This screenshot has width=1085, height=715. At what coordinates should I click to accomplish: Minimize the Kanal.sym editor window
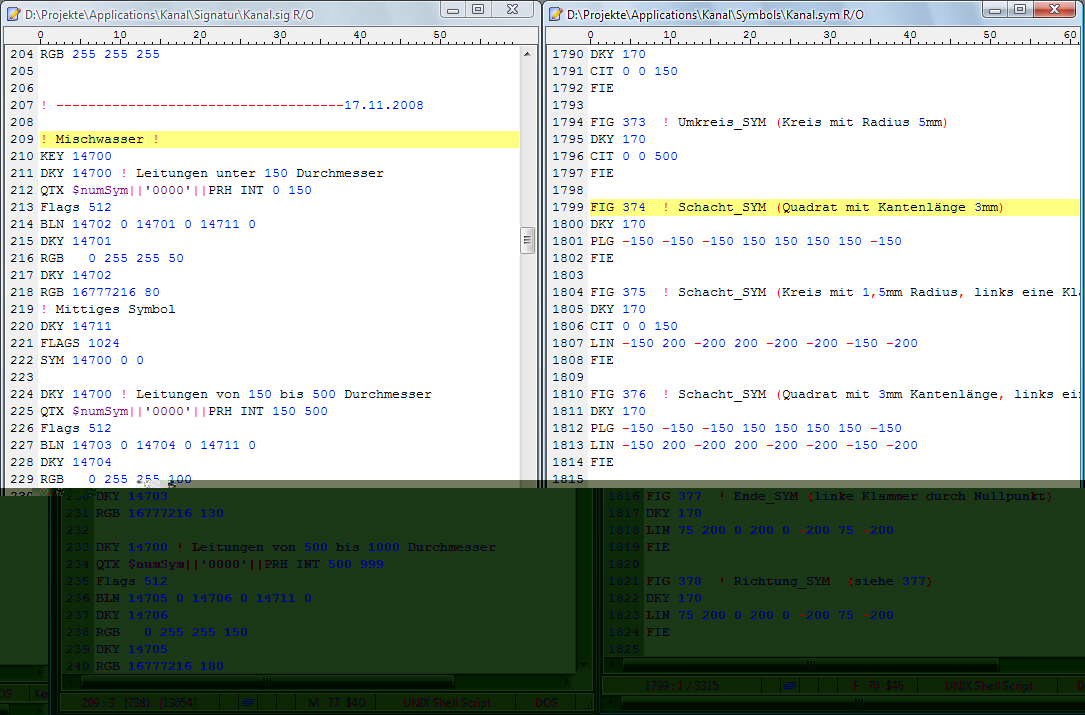[x=996, y=10]
